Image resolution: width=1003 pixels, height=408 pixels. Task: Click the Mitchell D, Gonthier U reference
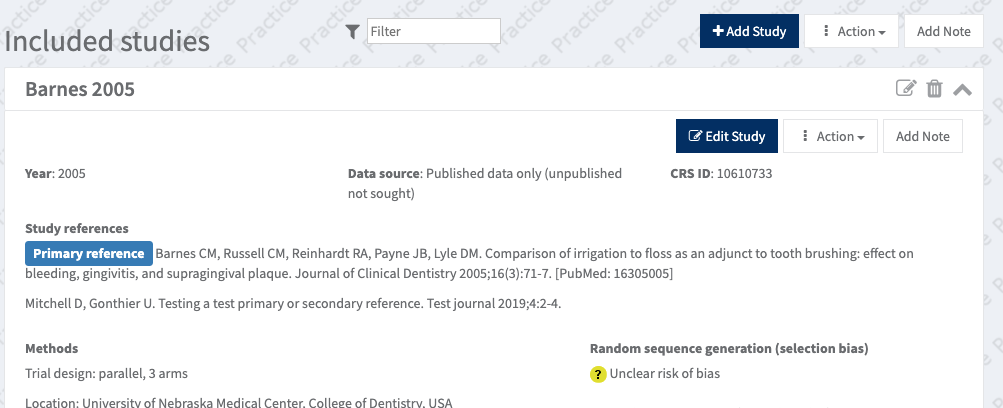pos(292,304)
